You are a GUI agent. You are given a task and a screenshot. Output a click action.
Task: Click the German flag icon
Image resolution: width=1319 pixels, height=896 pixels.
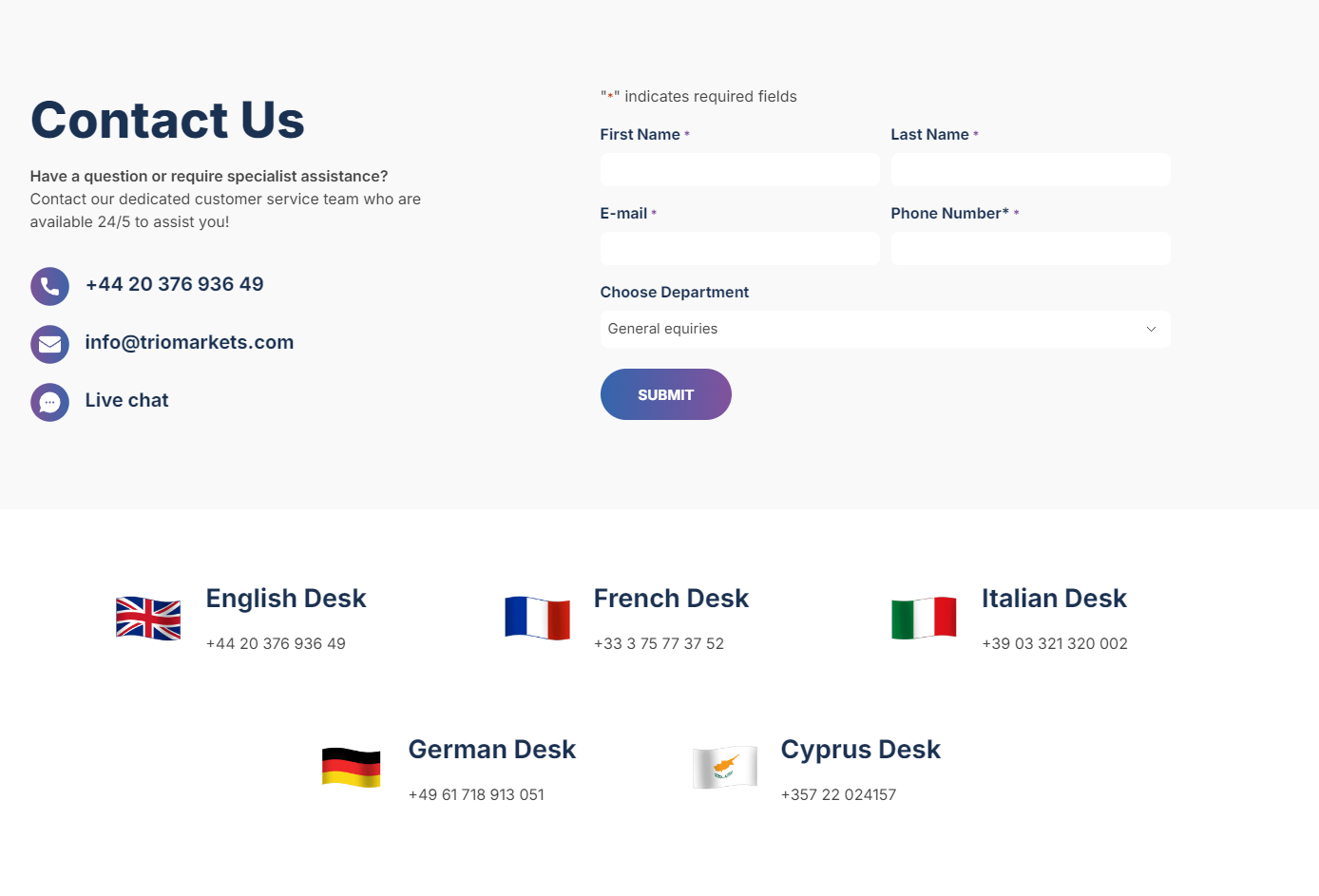pos(351,768)
